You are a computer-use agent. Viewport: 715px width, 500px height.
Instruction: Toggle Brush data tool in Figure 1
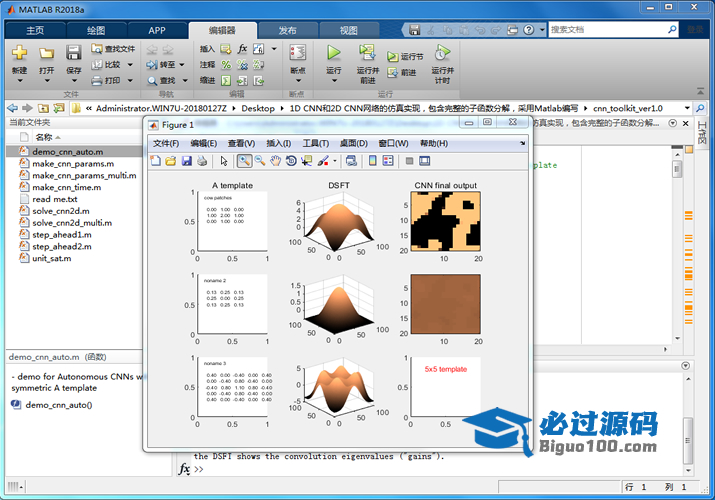point(323,160)
